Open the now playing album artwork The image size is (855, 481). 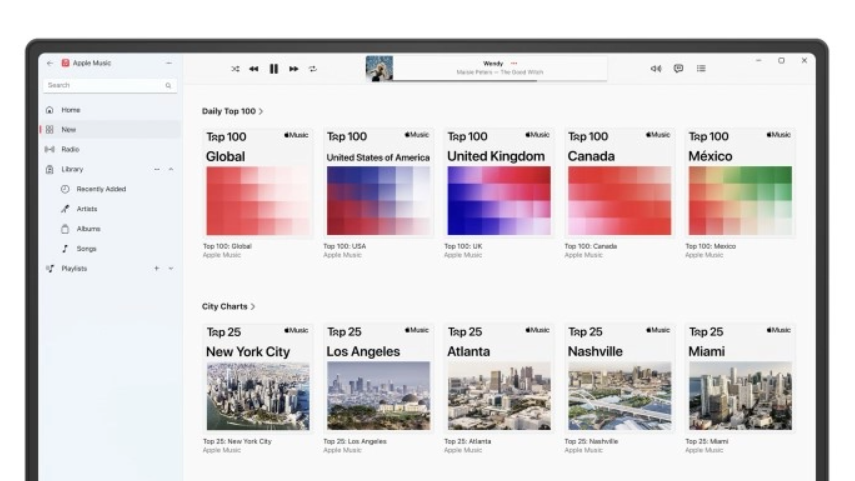pos(379,69)
